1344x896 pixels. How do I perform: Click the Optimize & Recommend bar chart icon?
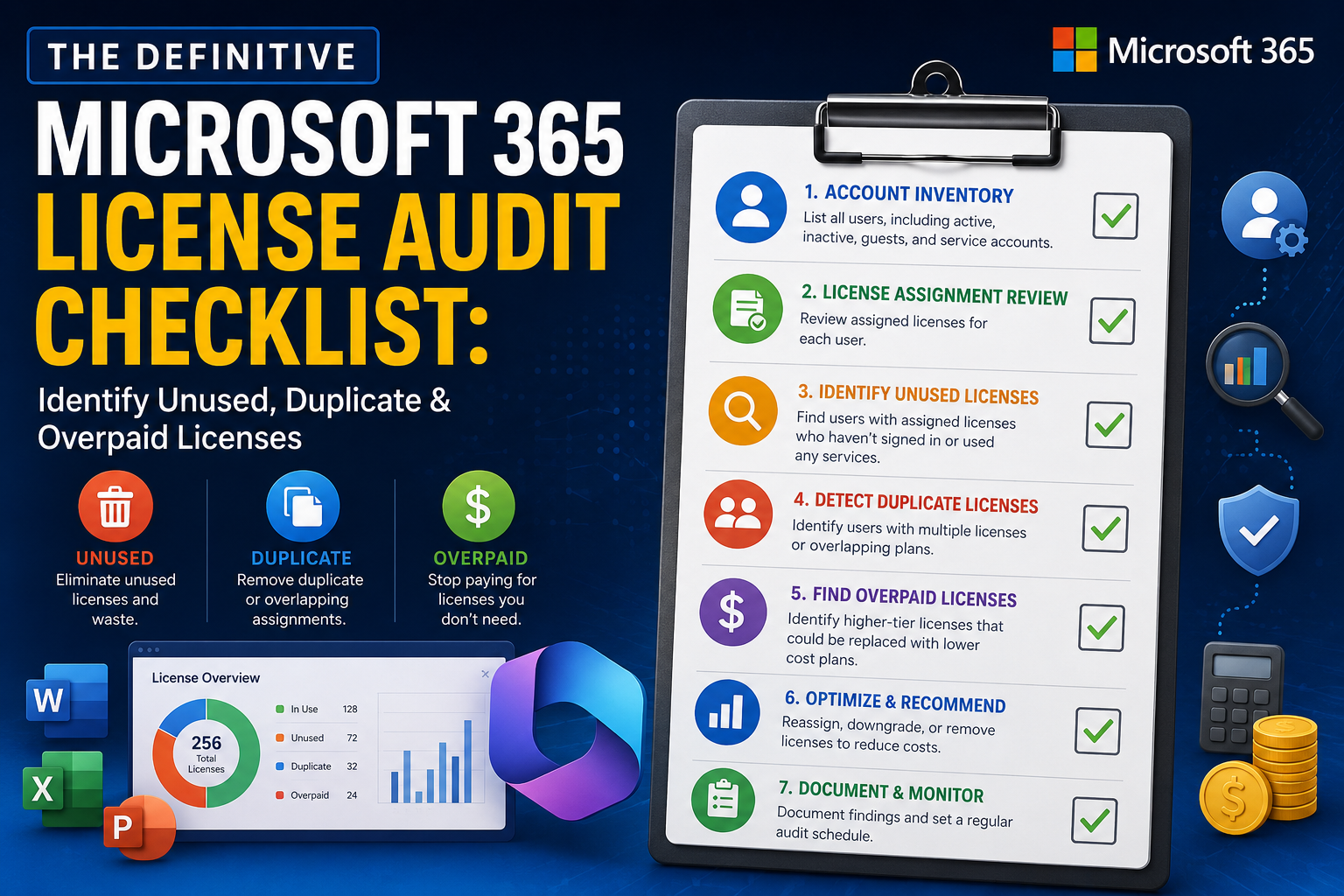coord(727,712)
